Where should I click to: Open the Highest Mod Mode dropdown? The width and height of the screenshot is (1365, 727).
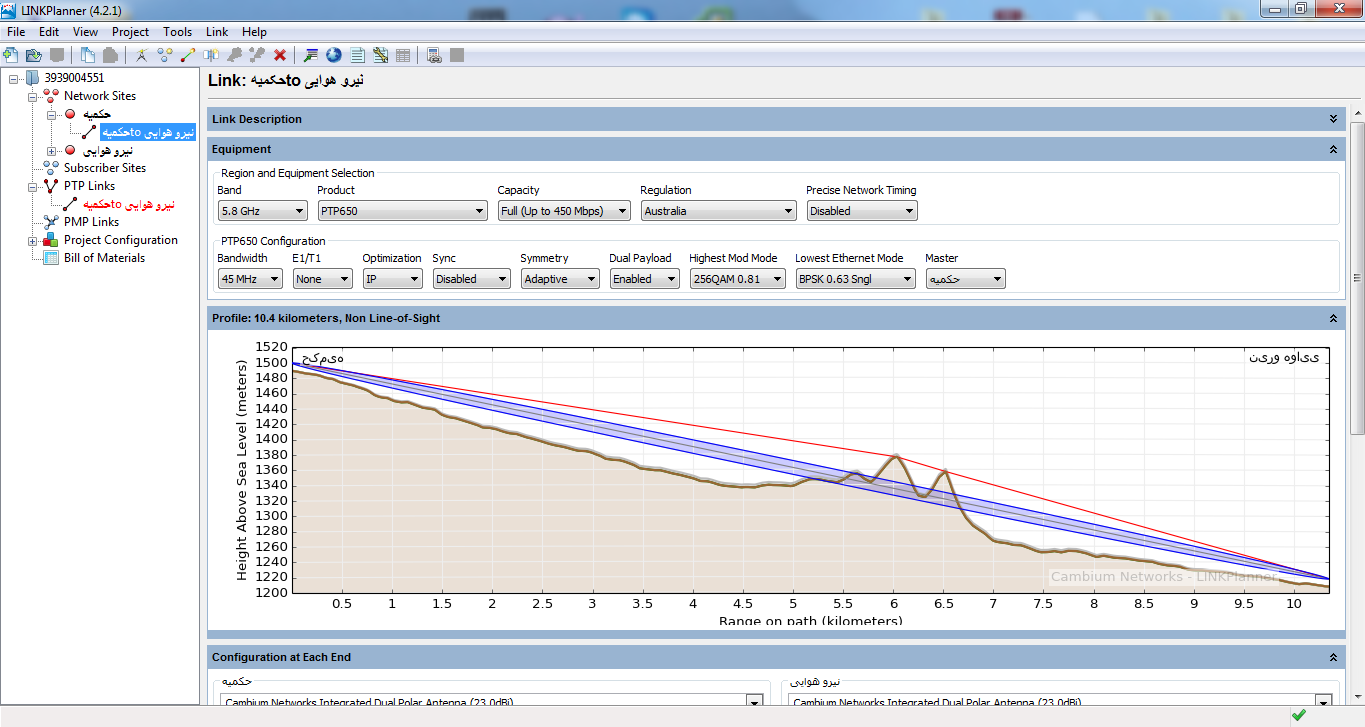[738, 279]
